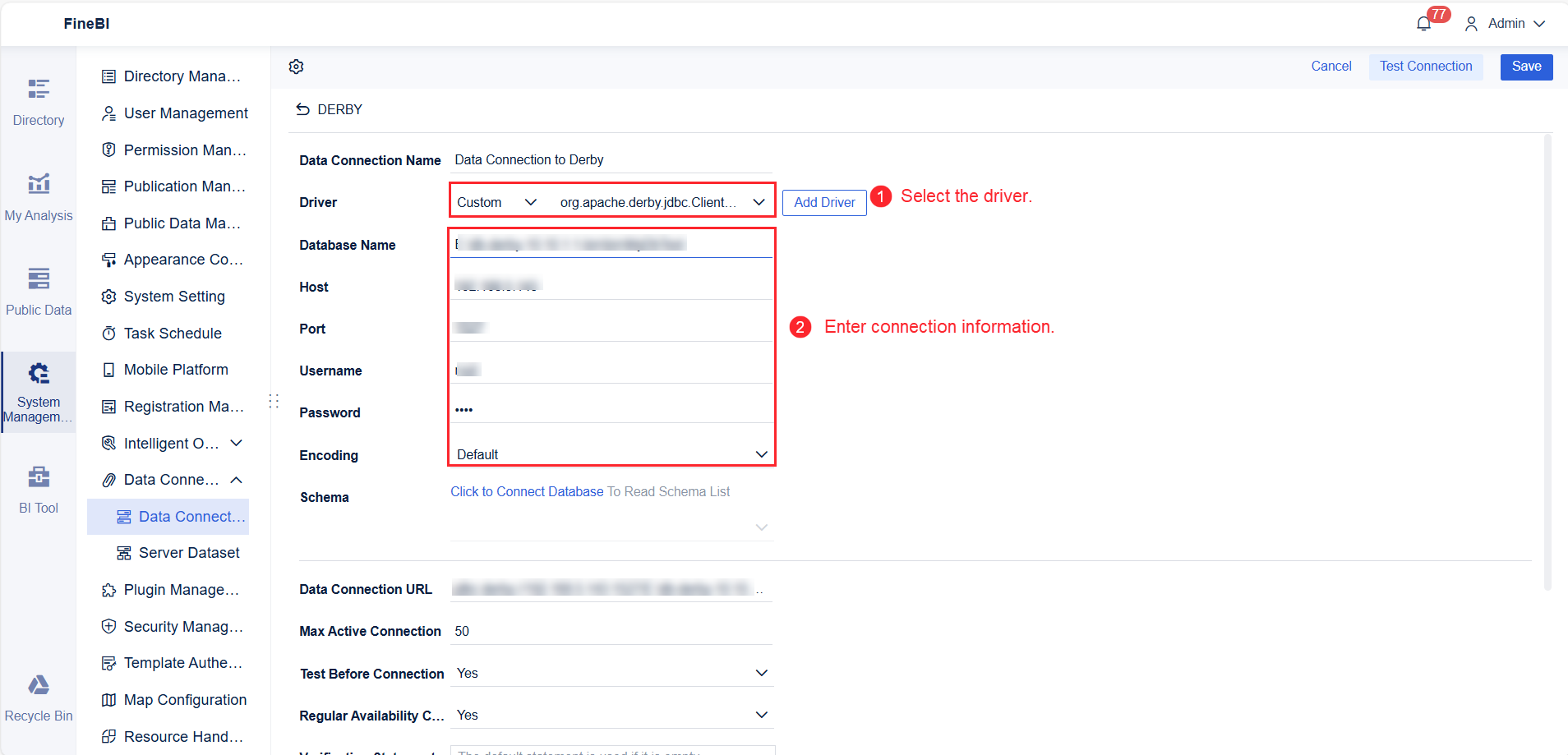This screenshot has width=1568, height=755.
Task: Open the Test Before Connection dropdown
Action: tap(611, 673)
